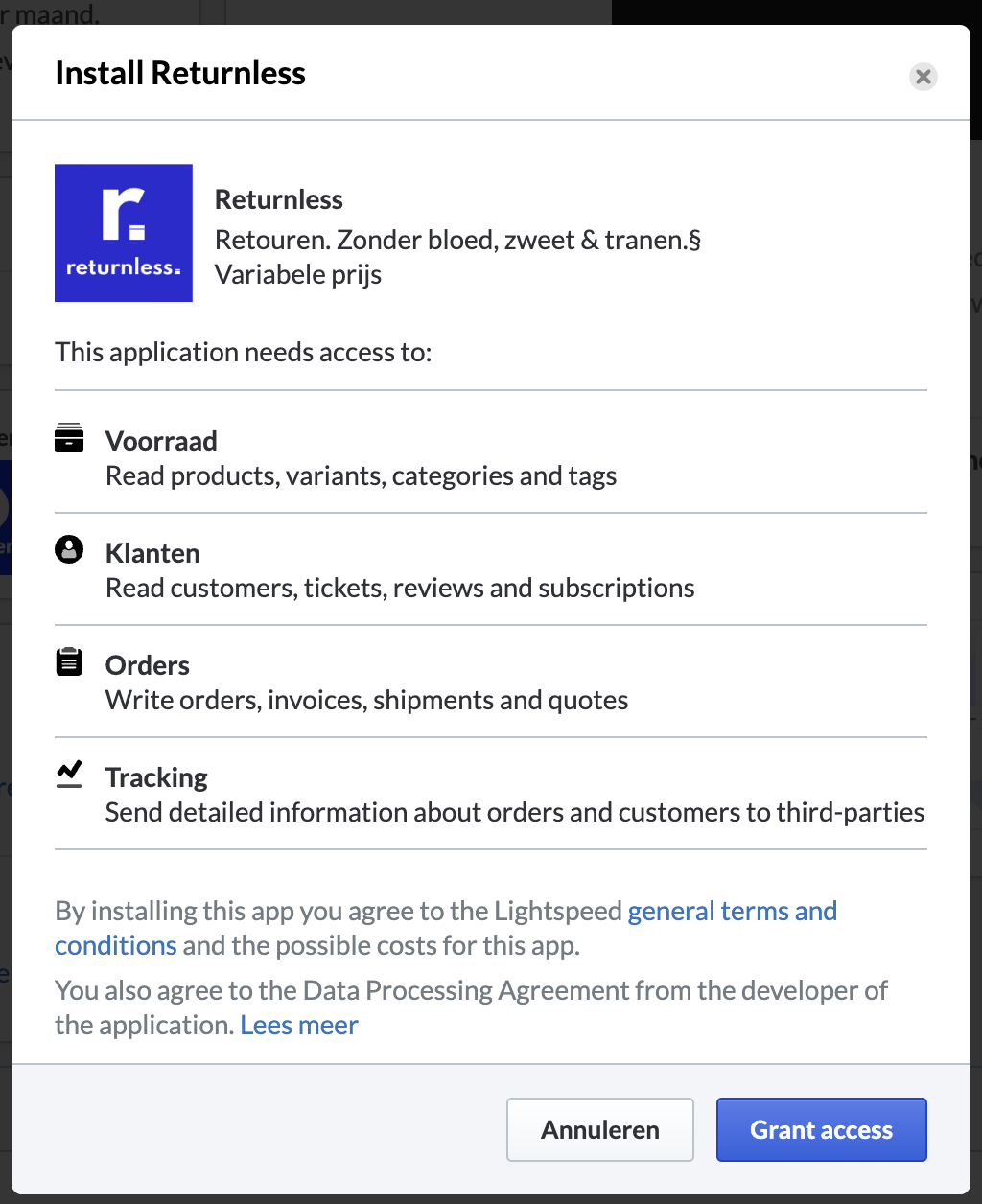The image size is (982, 1204).
Task: Click the Orders clipboard icon
Action: tap(69, 662)
